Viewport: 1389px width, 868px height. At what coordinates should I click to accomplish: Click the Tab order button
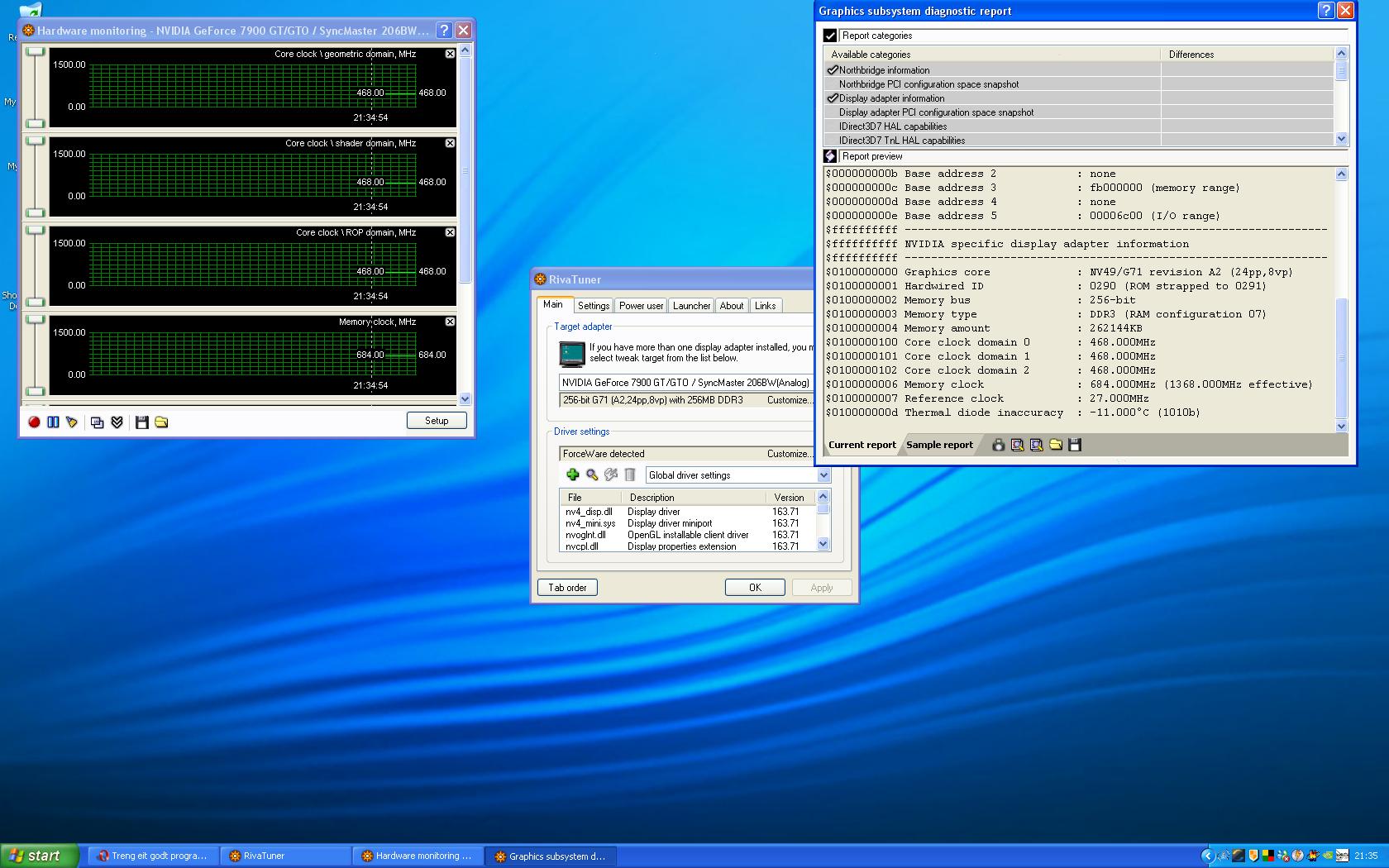point(567,588)
